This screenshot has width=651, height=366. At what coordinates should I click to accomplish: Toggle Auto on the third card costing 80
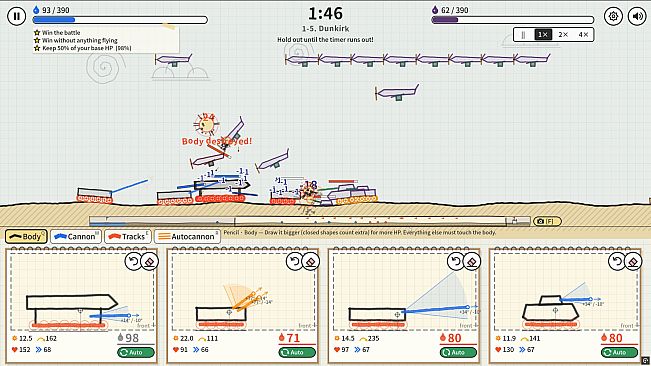coord(458,353)
